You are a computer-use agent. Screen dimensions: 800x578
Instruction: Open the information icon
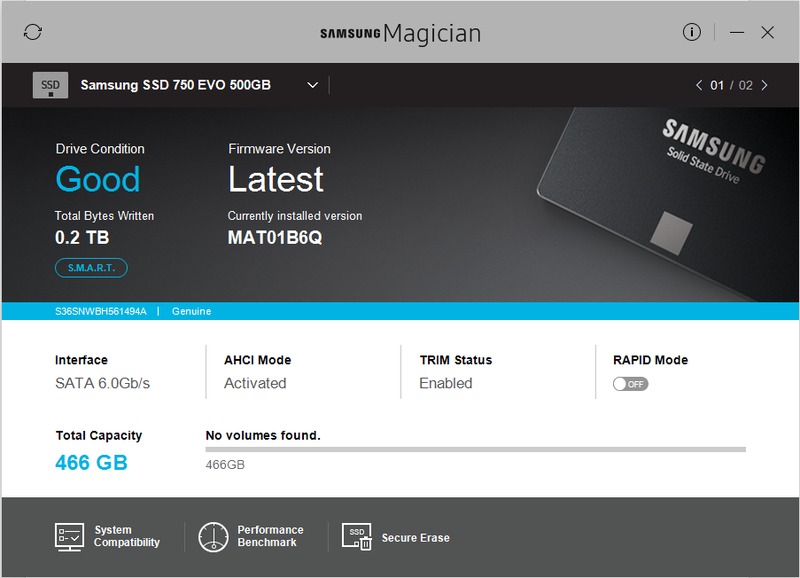click(x=692, y=32)
